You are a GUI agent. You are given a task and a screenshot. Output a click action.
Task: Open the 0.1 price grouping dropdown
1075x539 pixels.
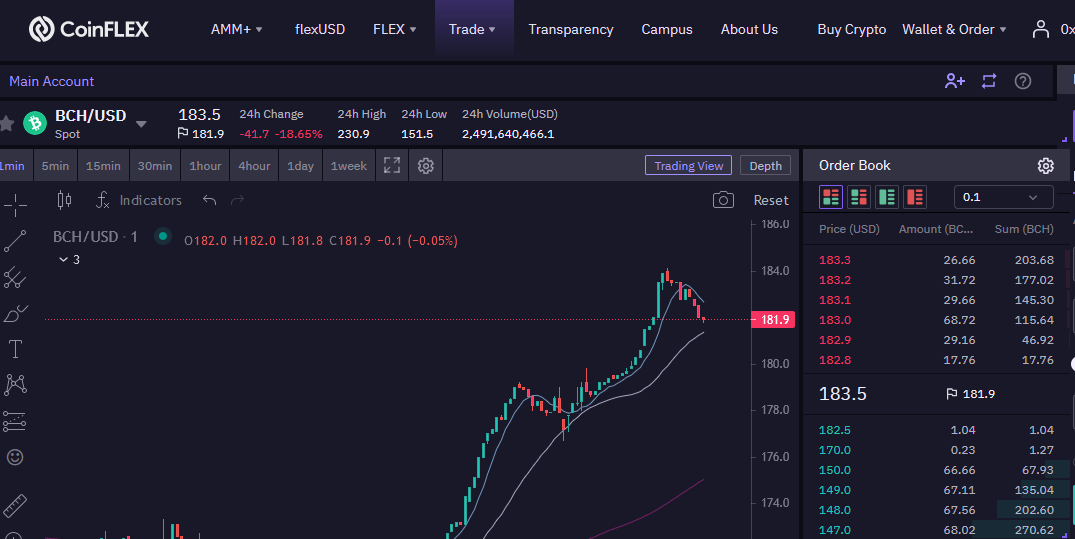click(1004, 197)
